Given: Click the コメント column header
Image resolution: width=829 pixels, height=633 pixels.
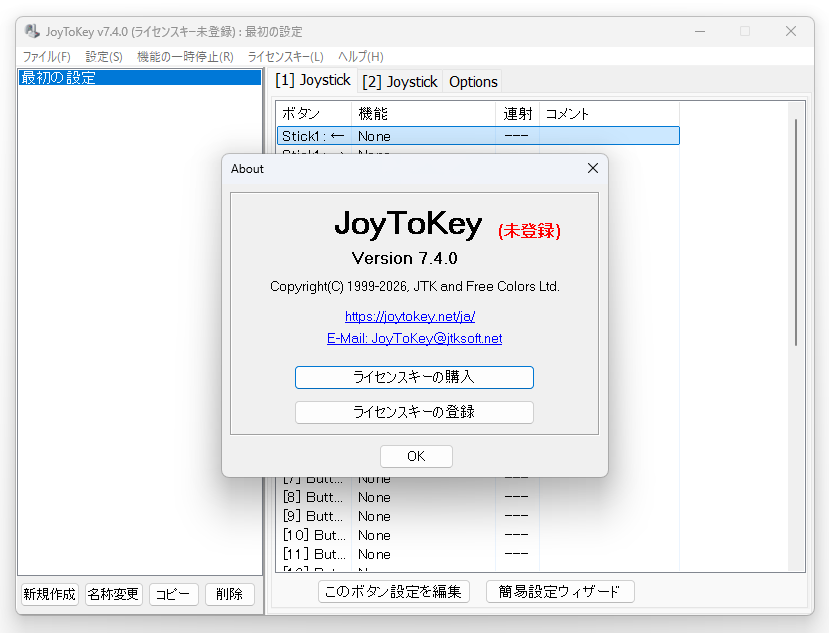Looking at the screenshot, I should [x=609, y=114].
